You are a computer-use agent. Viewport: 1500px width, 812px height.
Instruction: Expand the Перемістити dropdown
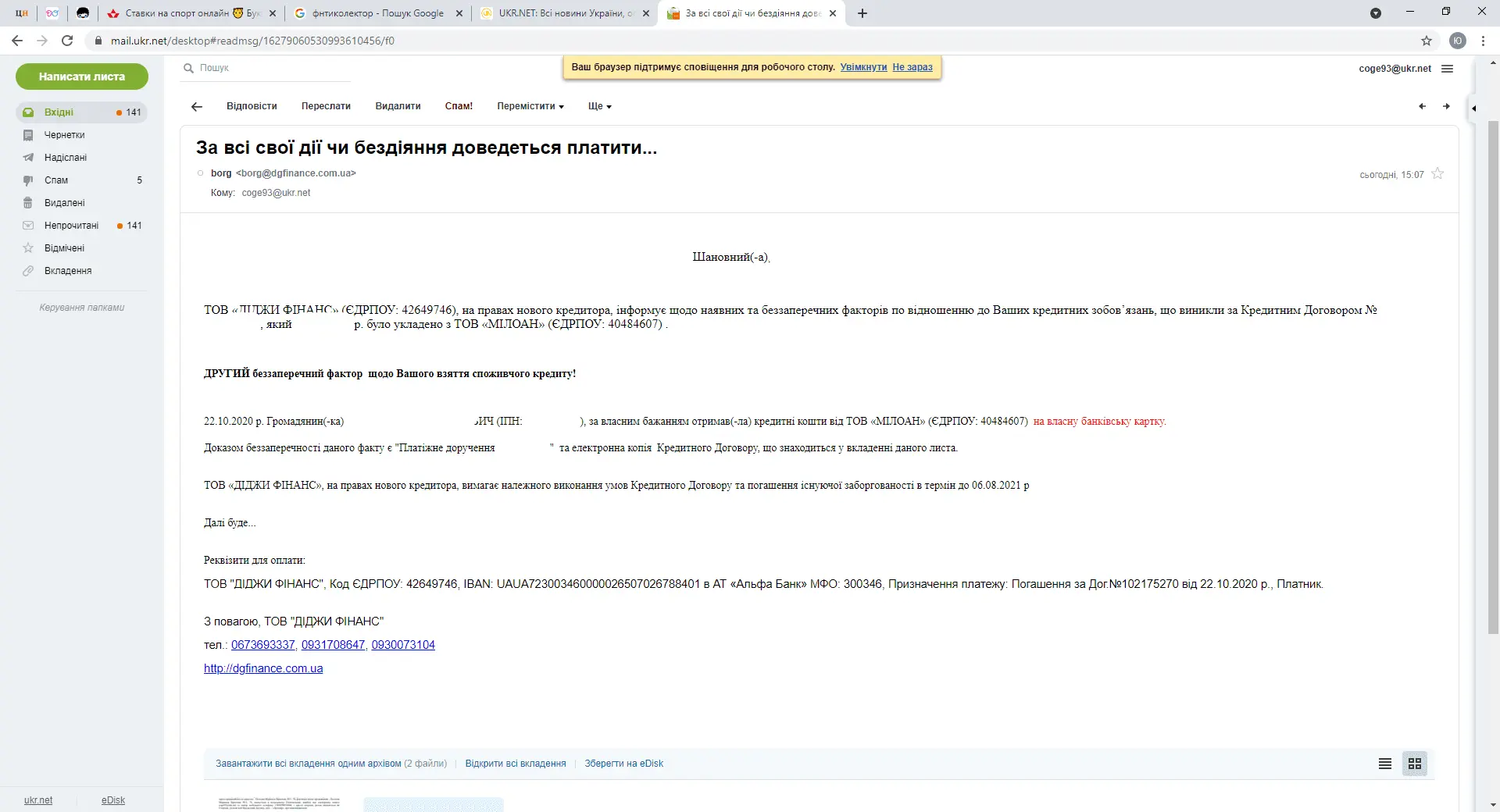pyautogui.click(x=530, y=106)
